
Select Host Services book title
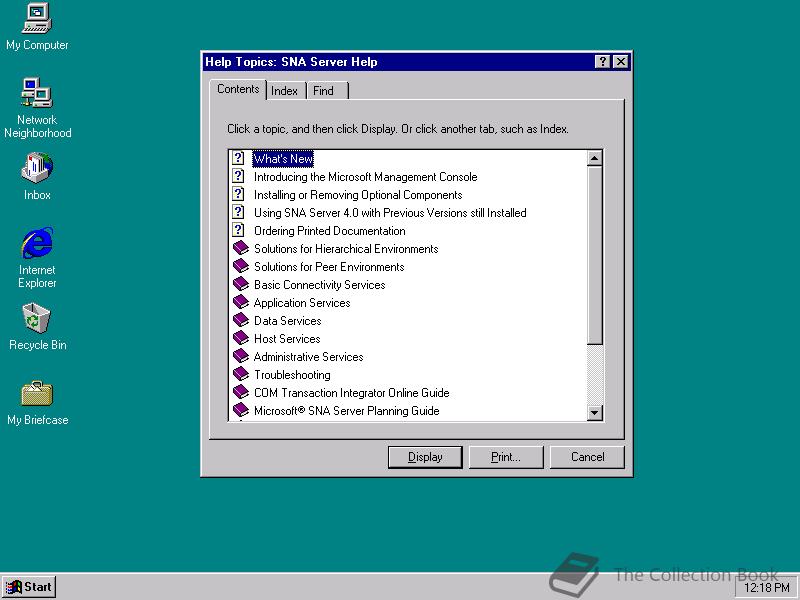[x=287, y=338]
